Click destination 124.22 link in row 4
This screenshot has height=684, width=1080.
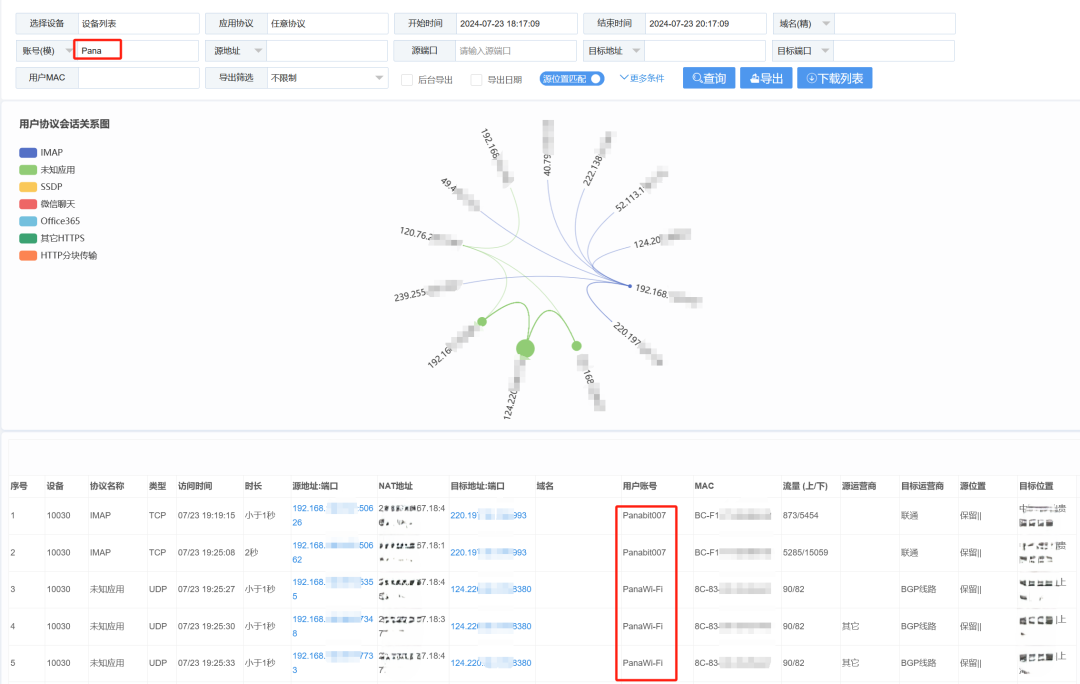coord(490,626)
